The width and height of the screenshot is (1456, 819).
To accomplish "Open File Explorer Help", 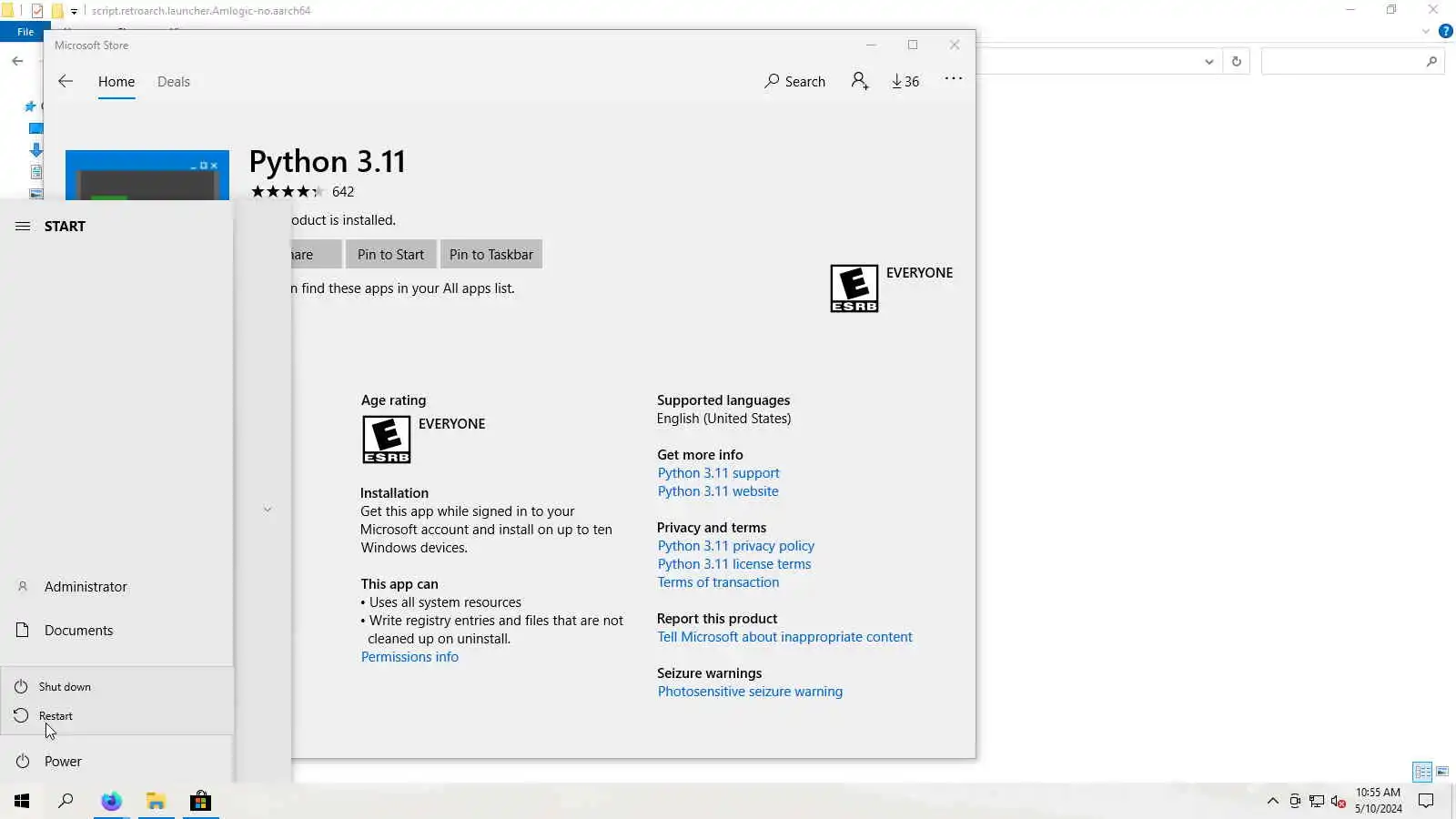I will tap(1445, 31).
